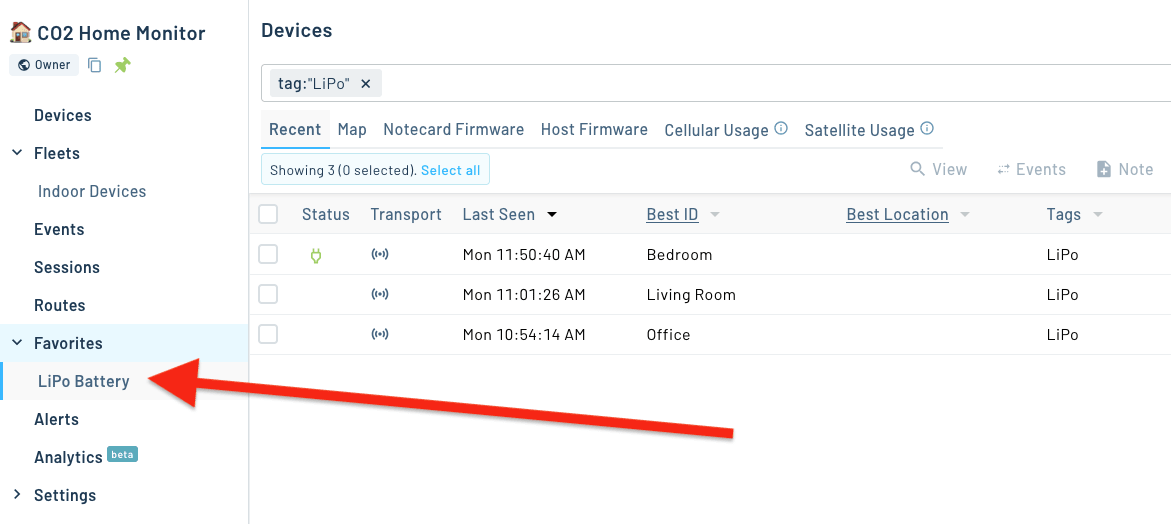Image resolution: width=1171 pixels, height=524 pixels.
Task: Click the Best Location column header
Action: pos(898,215)
